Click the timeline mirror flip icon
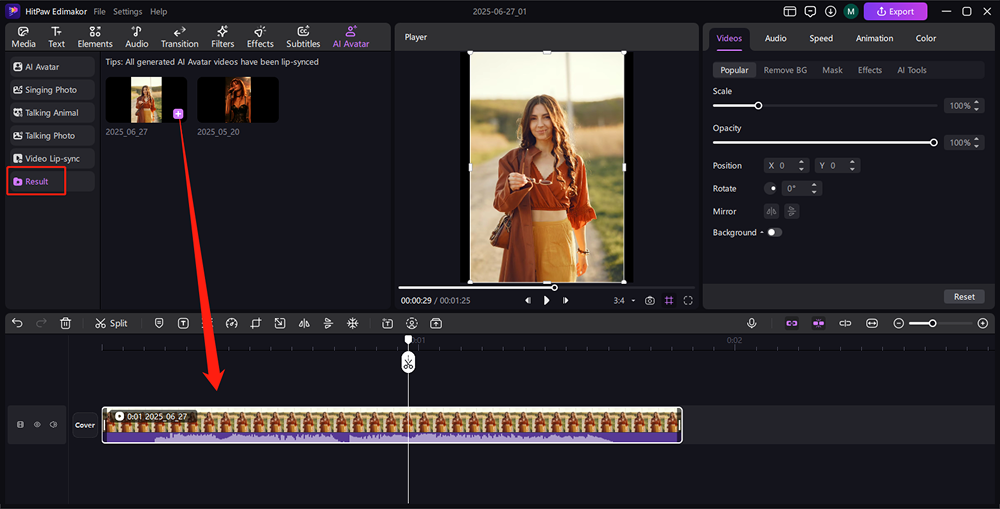The height and width of the screenshot is (509, 1000). [x=304, y=323]
